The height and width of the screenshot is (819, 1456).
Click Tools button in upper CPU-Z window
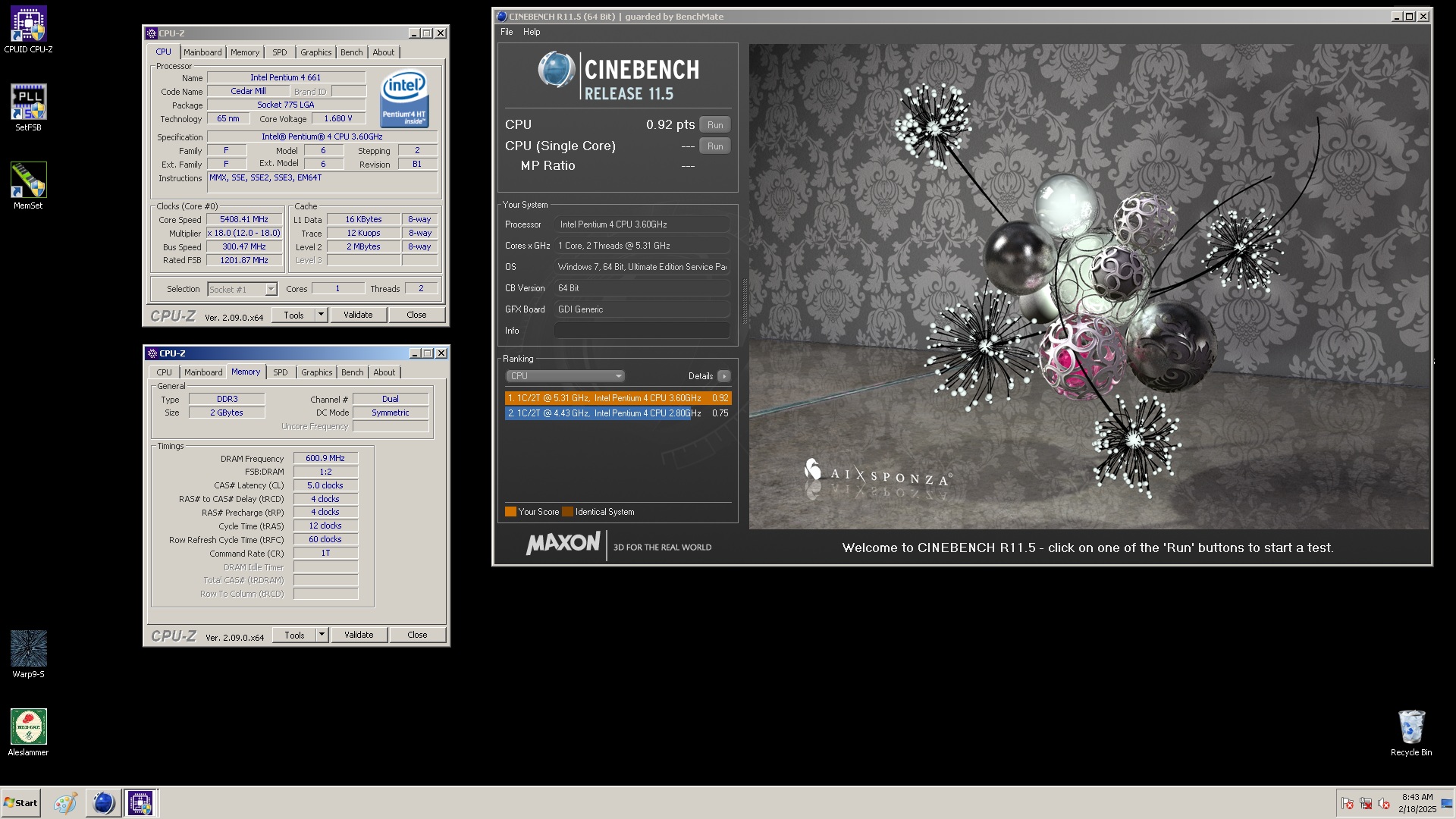coord(294,315)
